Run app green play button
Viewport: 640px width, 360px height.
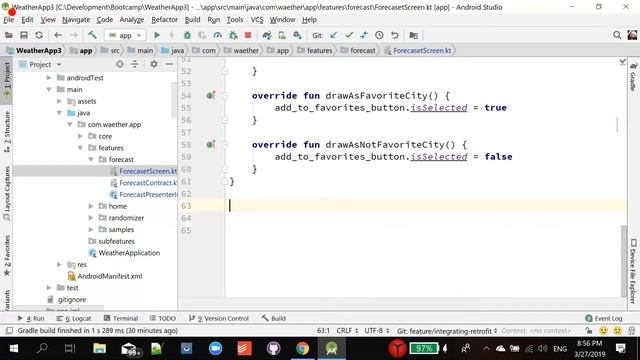point(157,36)
